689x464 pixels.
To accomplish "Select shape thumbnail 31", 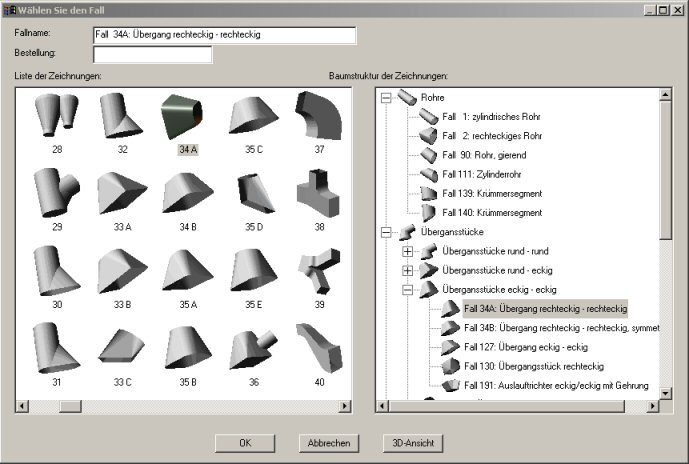I will tap(57, 348).
